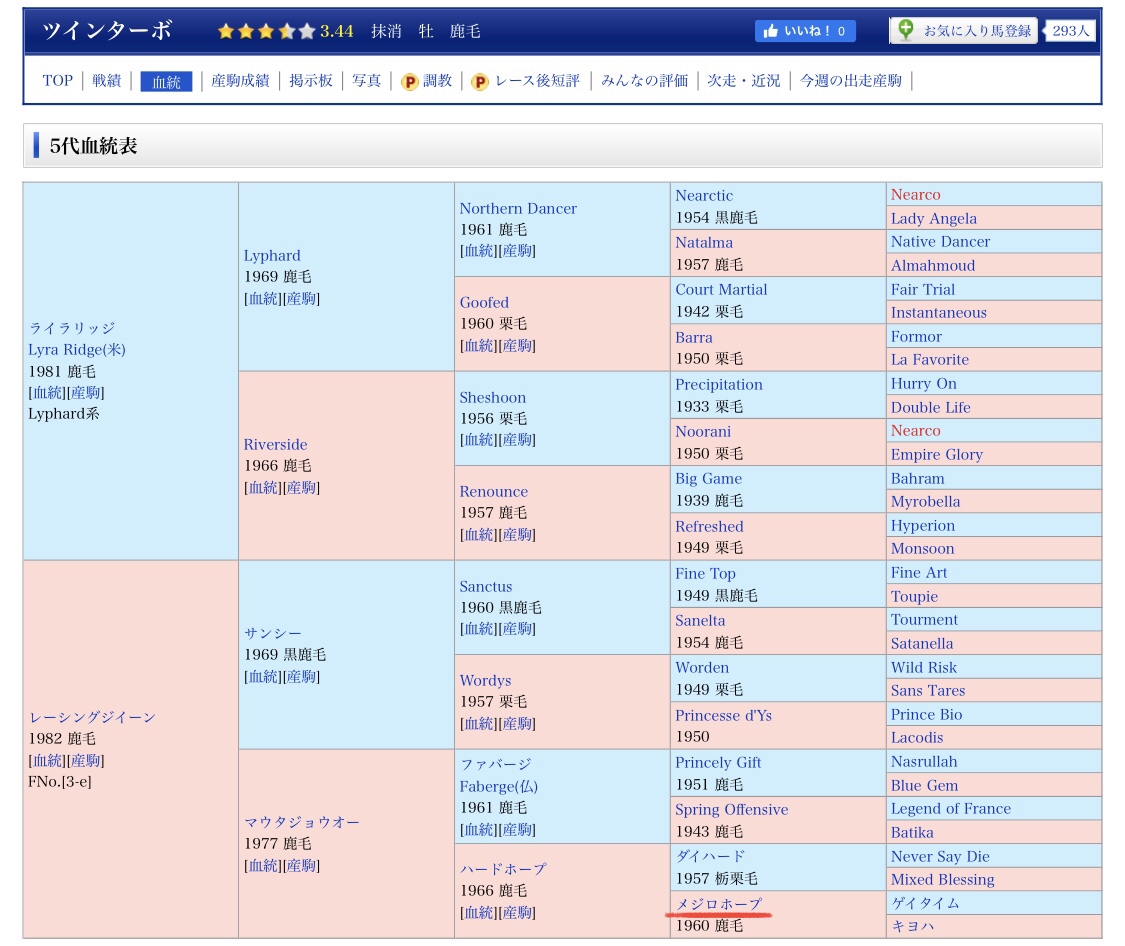1125x946 pixels.
Task: Open the Precipitation horse link
Action: pos(719,384)
